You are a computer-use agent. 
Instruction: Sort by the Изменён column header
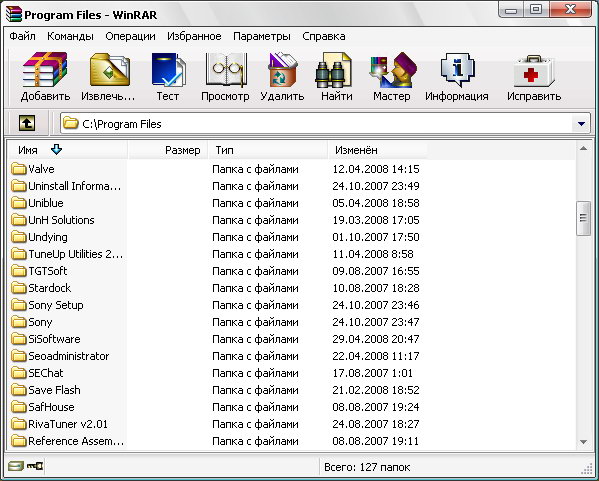point(378,150)
